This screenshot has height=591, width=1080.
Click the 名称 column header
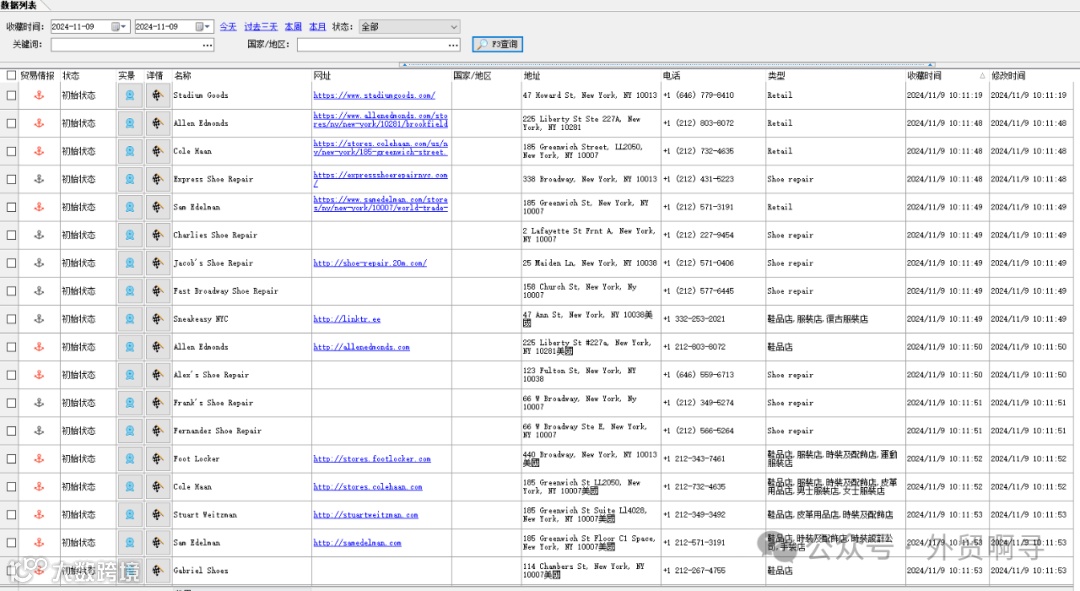(242, 76)
